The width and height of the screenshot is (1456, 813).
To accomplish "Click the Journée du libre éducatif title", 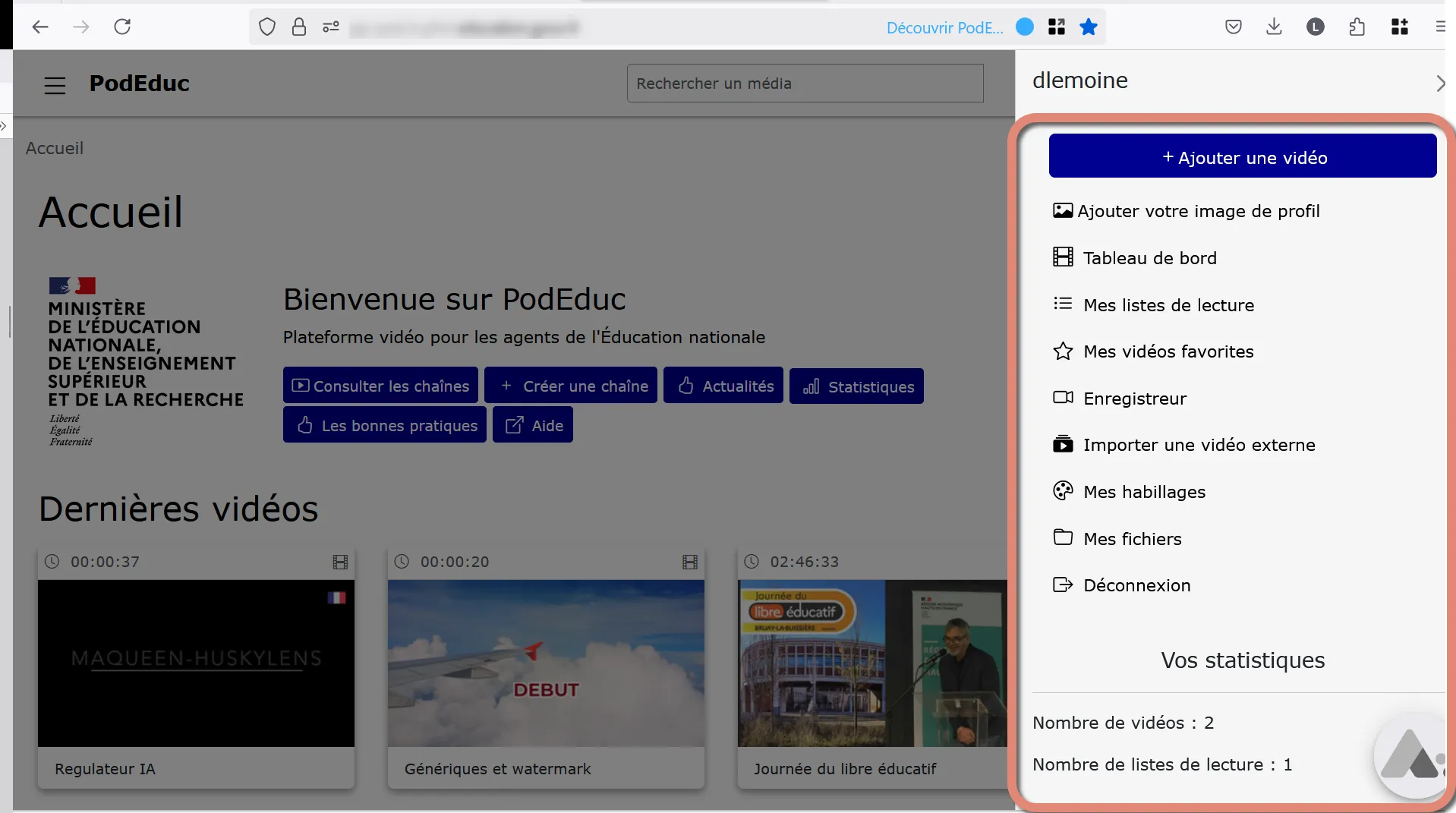I will [845, 769].
